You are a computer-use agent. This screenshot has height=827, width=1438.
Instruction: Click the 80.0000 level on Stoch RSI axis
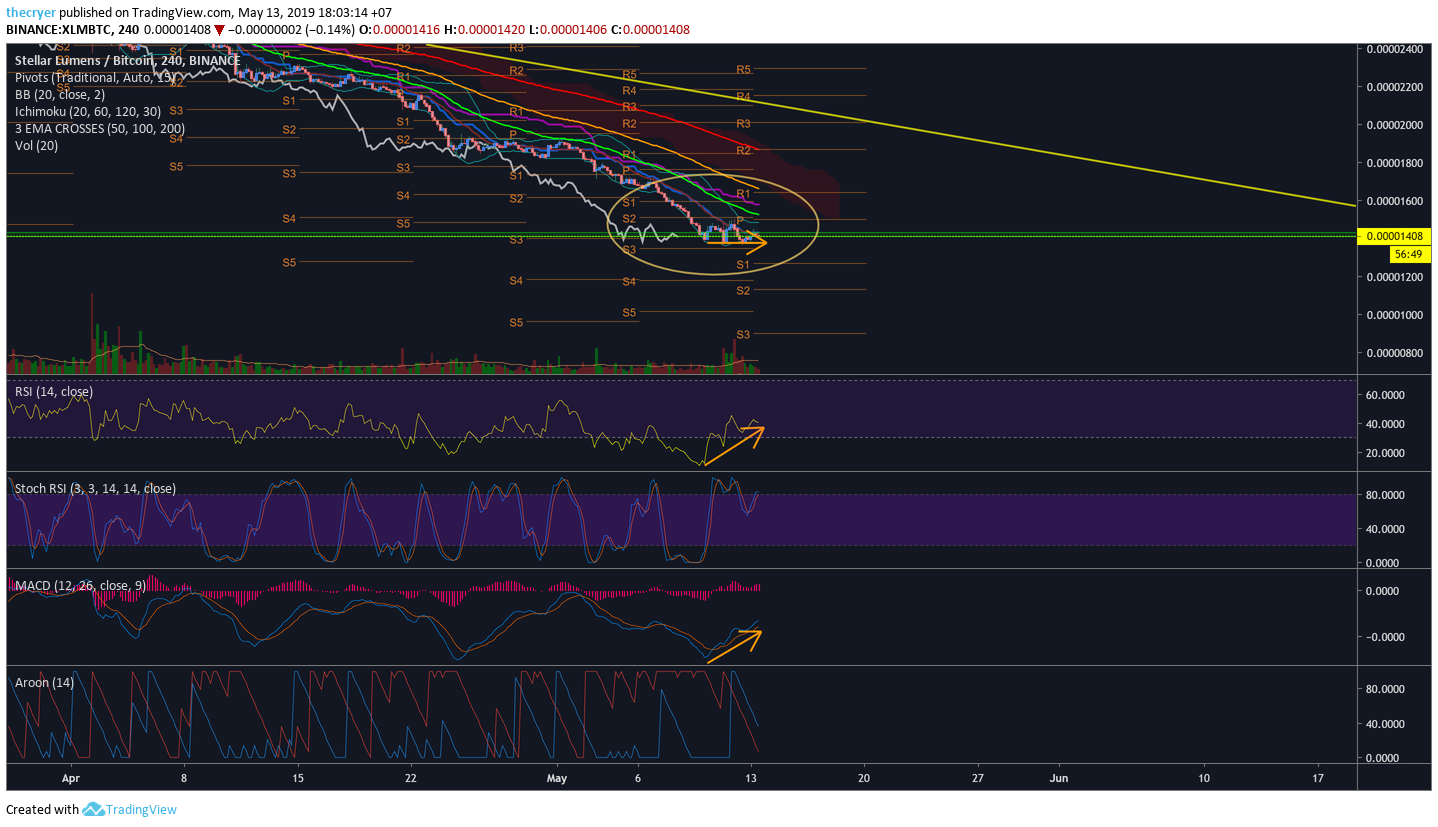[1388, 495]
